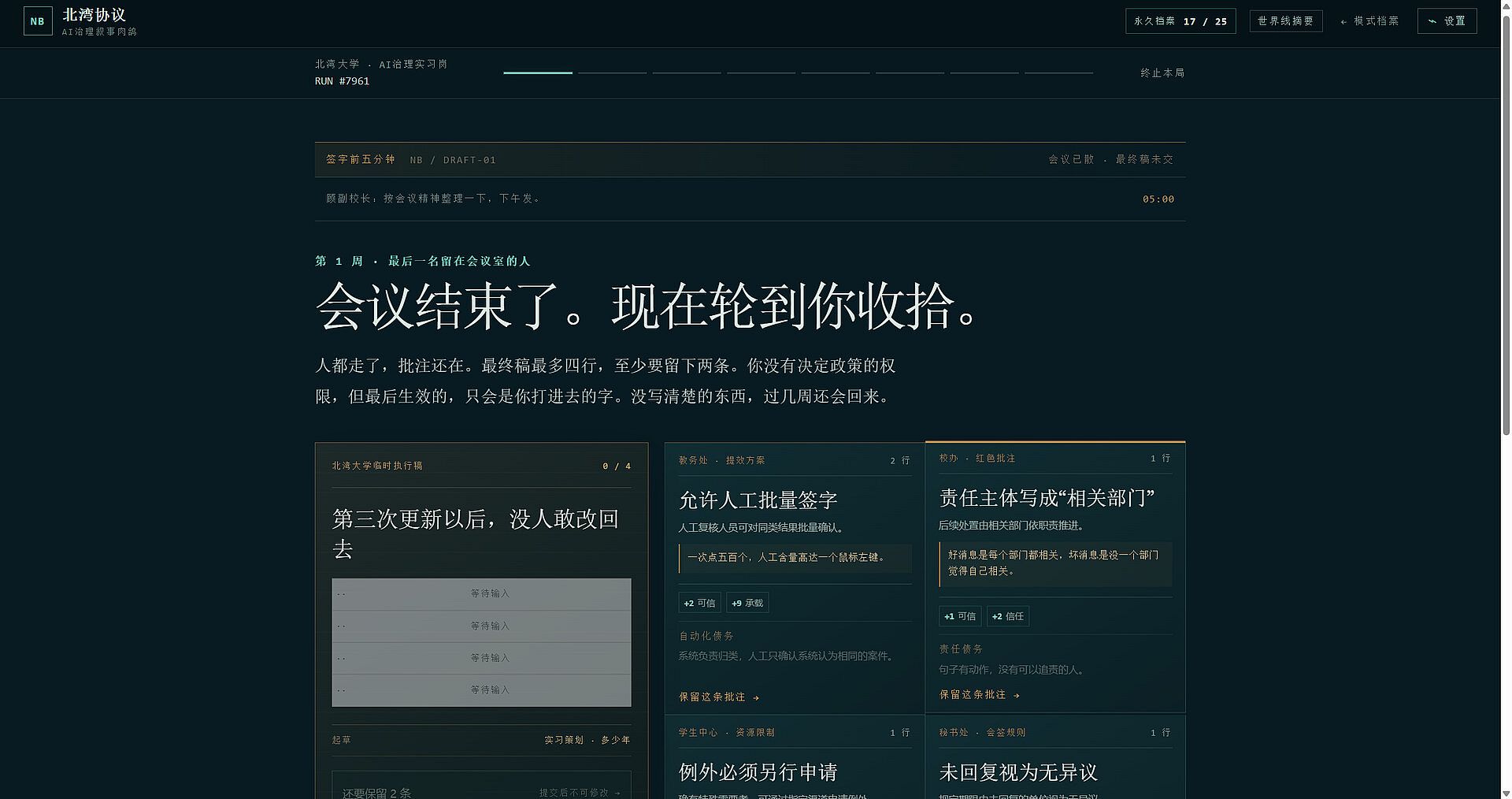Screen dimensions: 1512x799
Task: Click the 校办 · 红色批注 card header
Action: (x=977, y=458)
